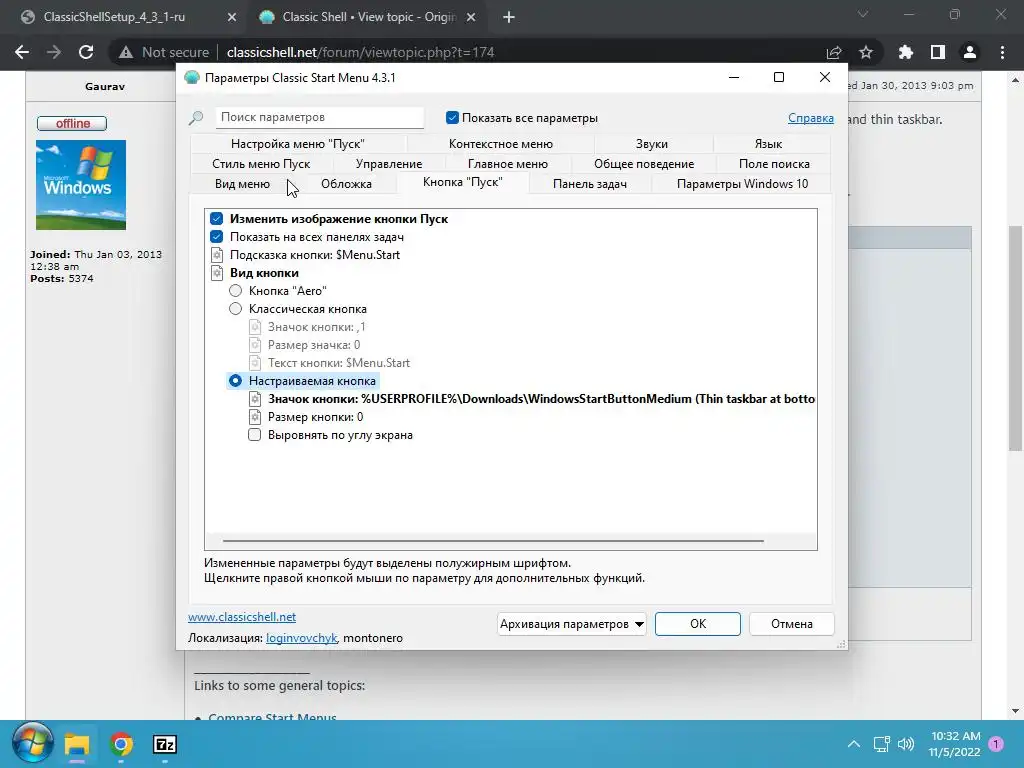Switch to Стиль меню Пуск tab
The image size is (1024, 768).
tap(261, 164)
